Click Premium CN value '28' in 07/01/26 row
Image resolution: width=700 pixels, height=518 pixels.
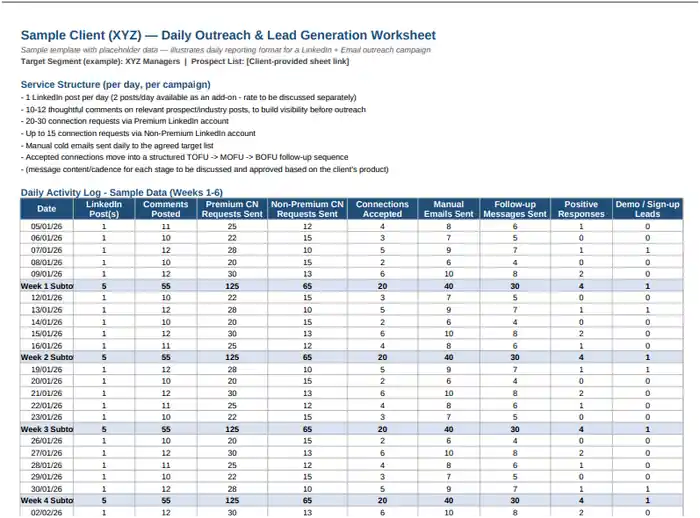pos(232,250)
